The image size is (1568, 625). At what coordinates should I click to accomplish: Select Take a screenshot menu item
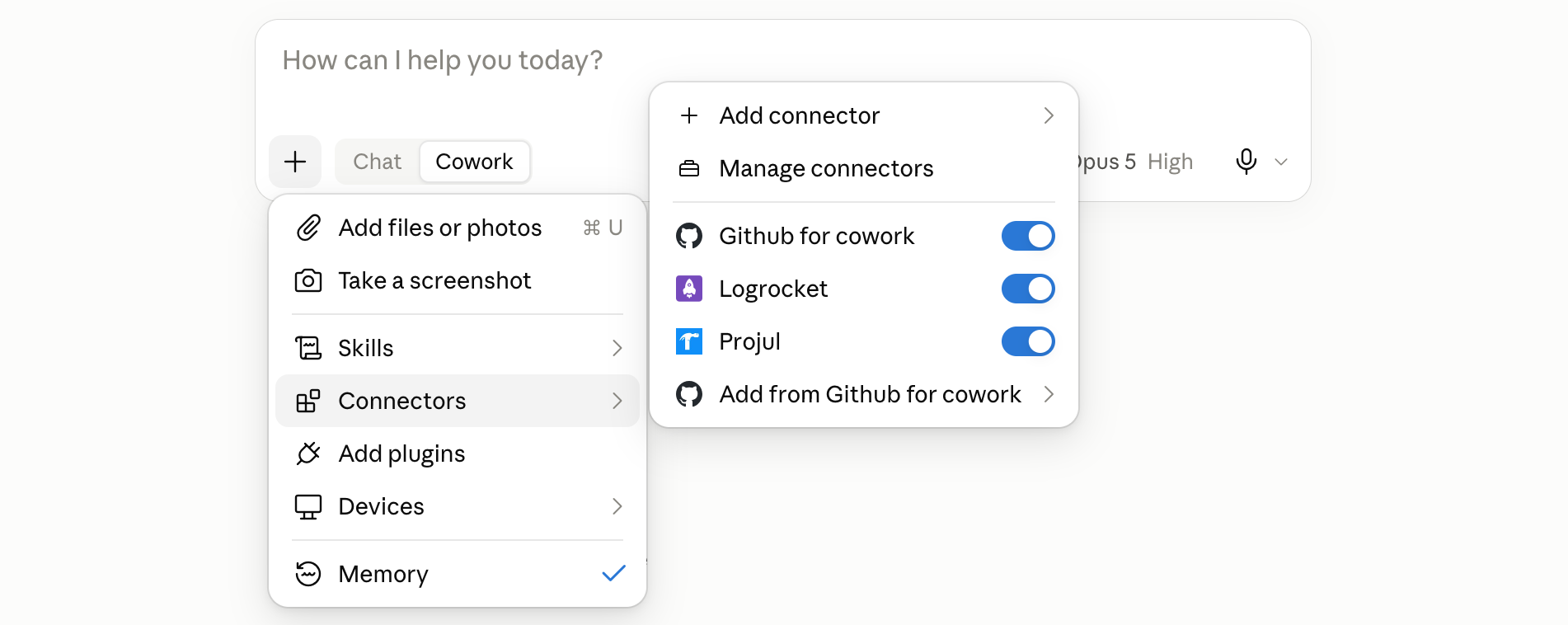tap(458, 280)
